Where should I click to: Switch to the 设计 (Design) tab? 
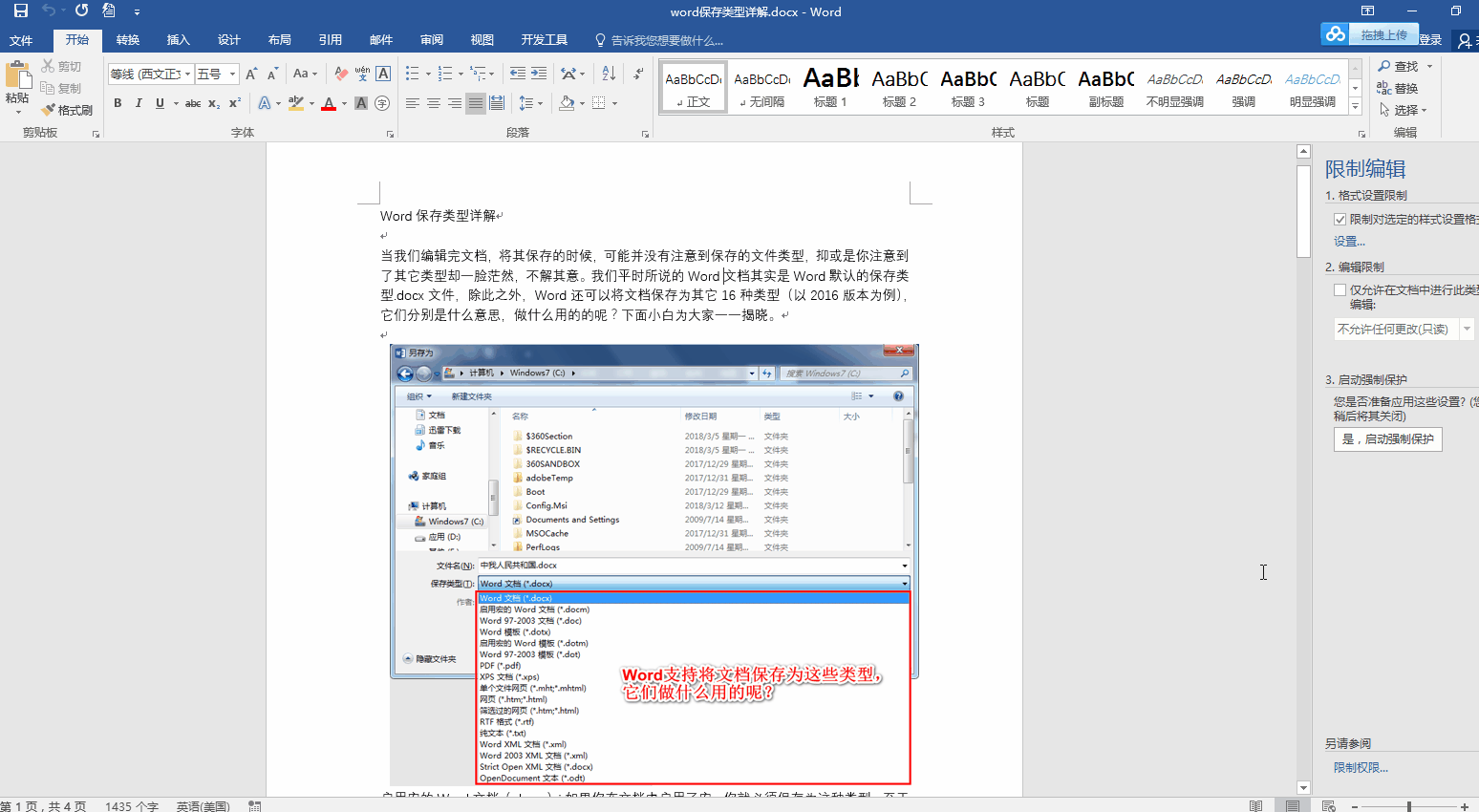pos(229,40)
